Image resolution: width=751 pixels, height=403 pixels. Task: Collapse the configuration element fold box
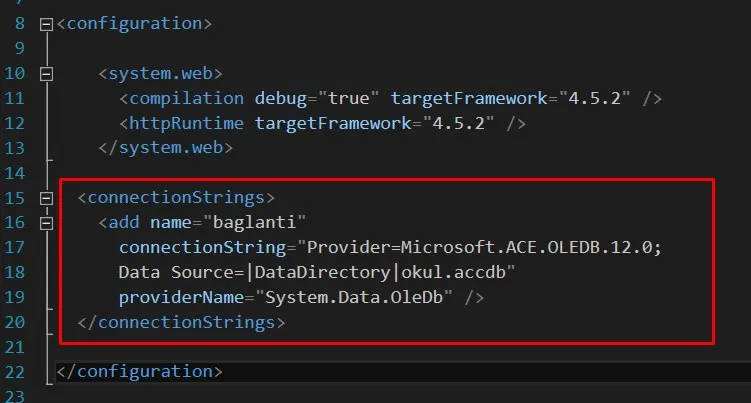[46, 24]
